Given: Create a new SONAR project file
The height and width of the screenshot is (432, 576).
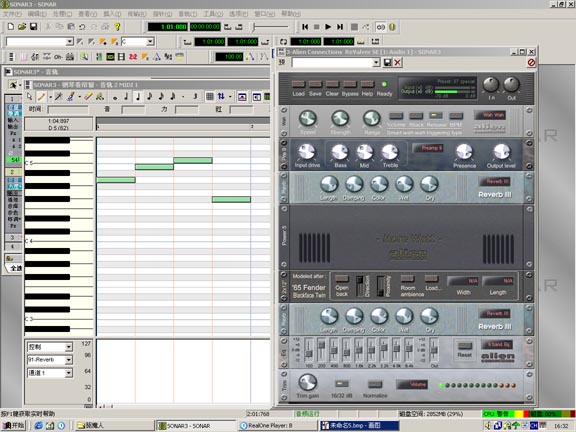Looking at the screenshot, I should tap(11, 27).
